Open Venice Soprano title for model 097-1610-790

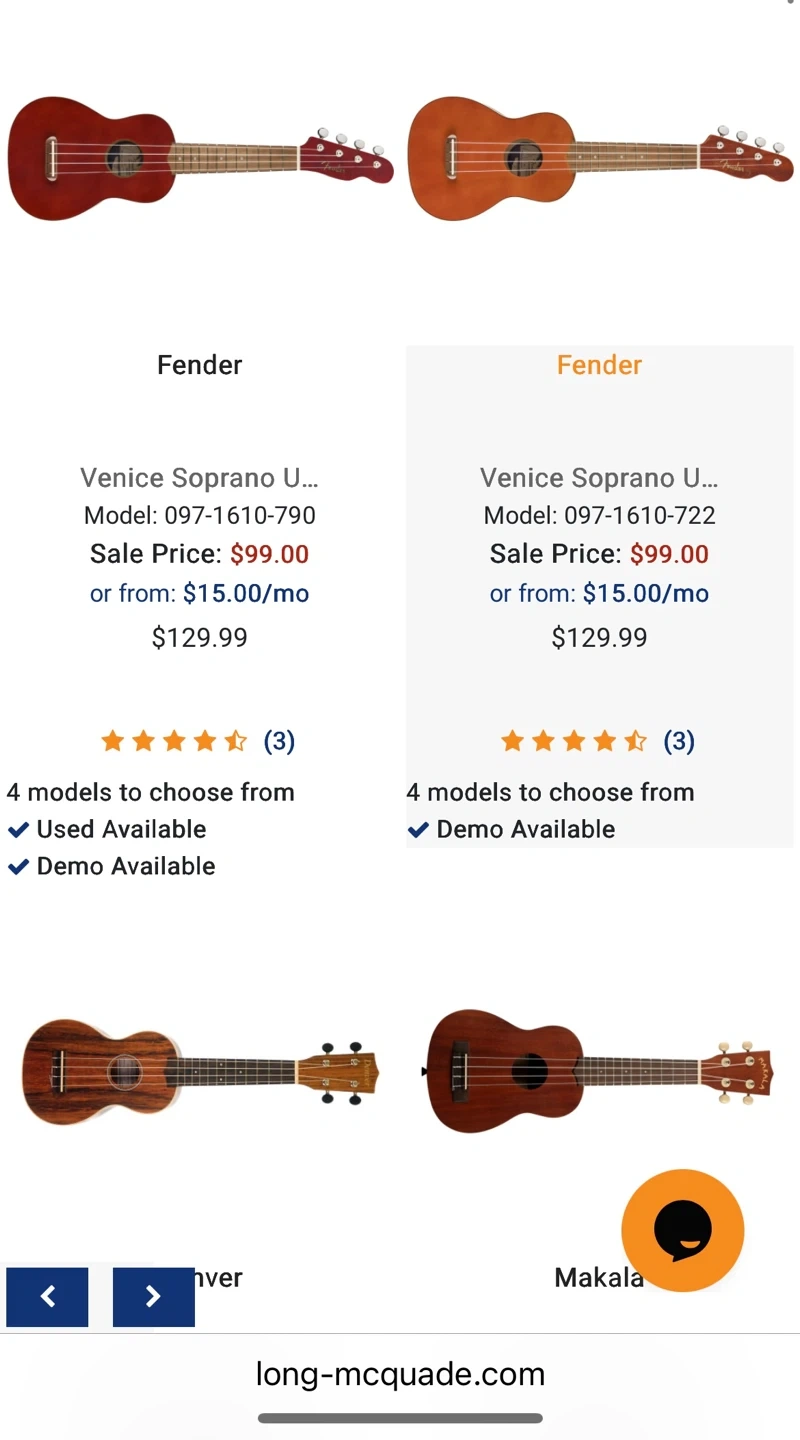click(199, 478)
